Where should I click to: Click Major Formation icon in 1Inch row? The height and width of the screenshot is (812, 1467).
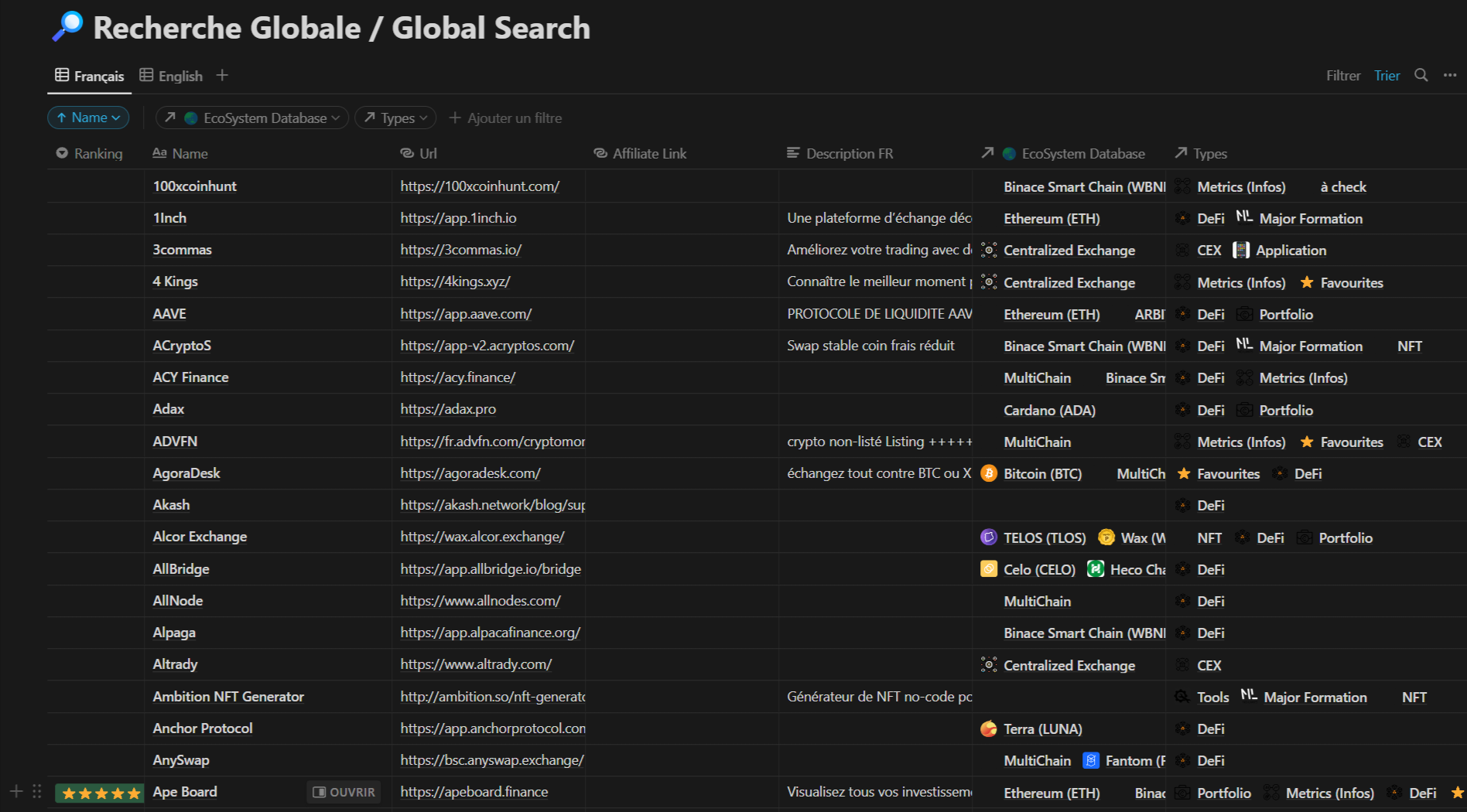coord(1244,217)
